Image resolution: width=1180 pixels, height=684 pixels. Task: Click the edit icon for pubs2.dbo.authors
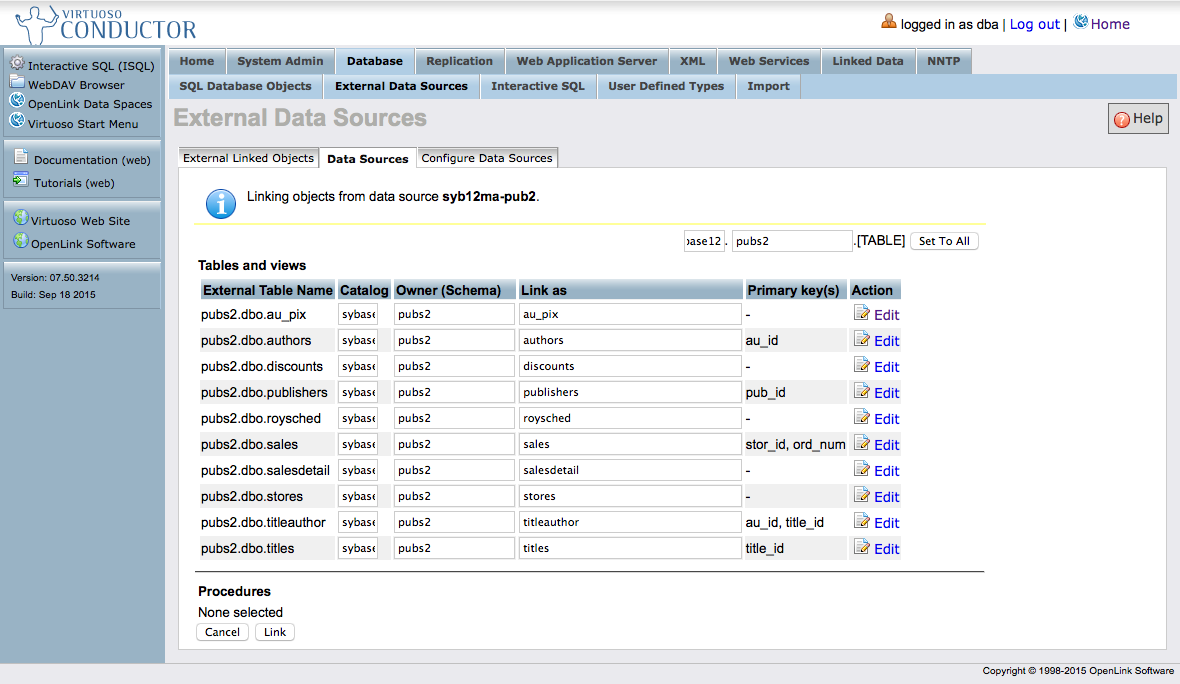[x=862, y=339]
